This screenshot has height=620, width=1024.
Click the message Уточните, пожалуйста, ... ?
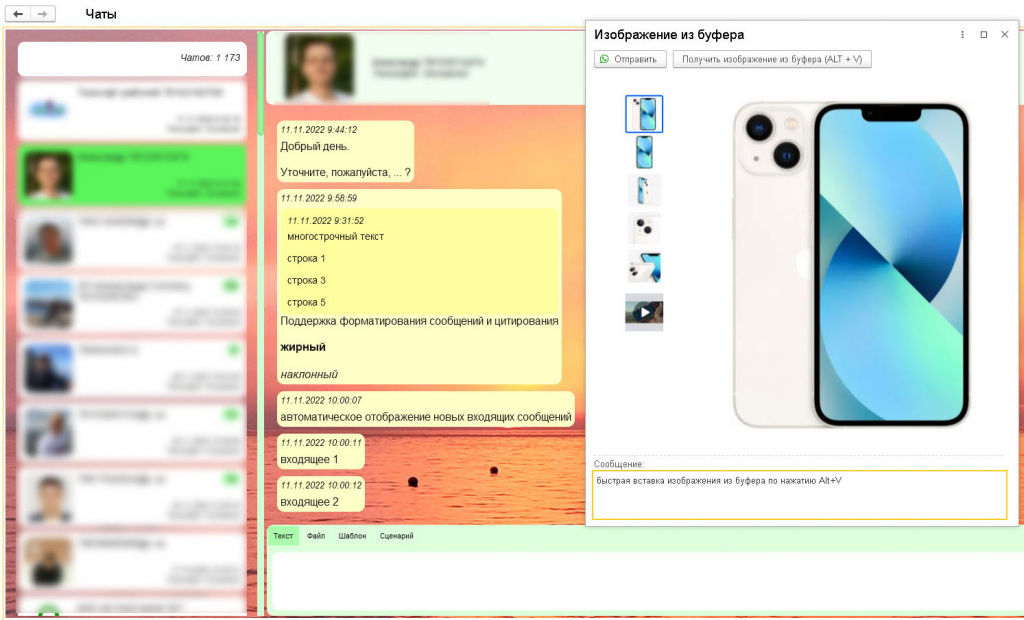point(345,172)
